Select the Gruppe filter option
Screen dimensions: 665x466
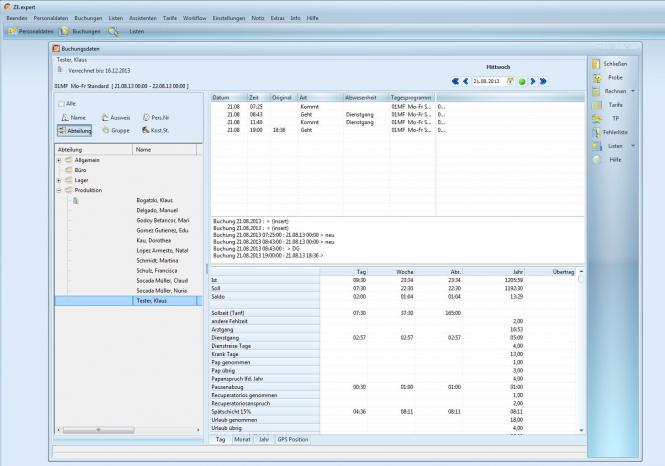(114, 130)
